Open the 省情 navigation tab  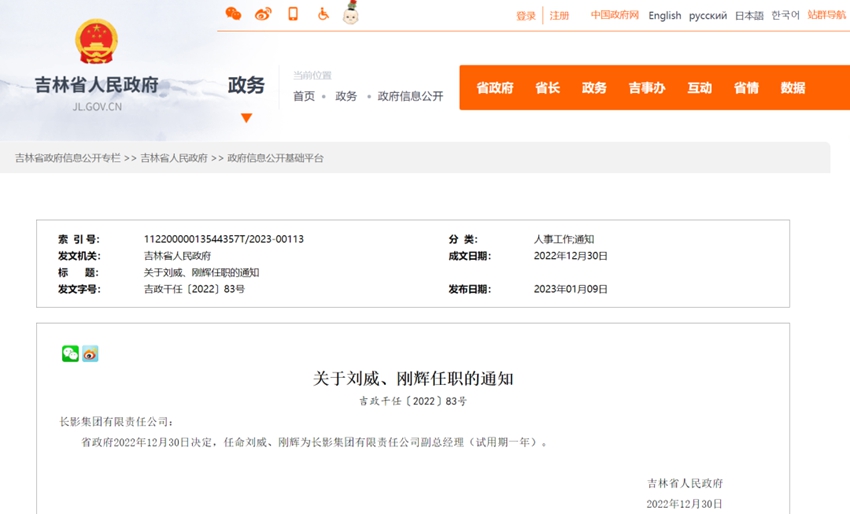click(x=746, y=88)
